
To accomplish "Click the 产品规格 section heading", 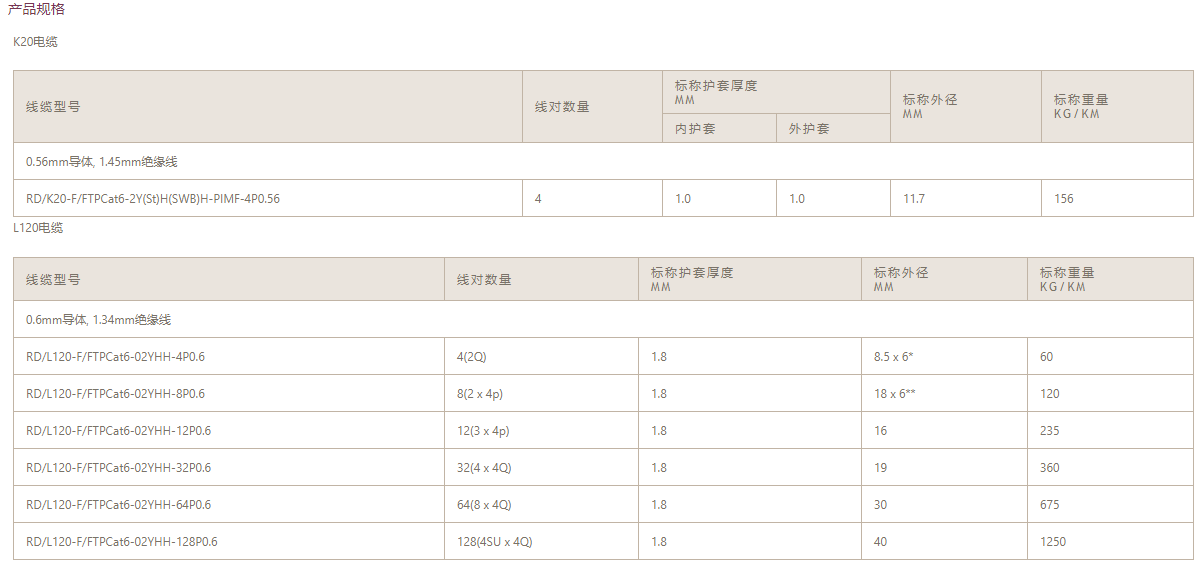I will pos(37,9).
